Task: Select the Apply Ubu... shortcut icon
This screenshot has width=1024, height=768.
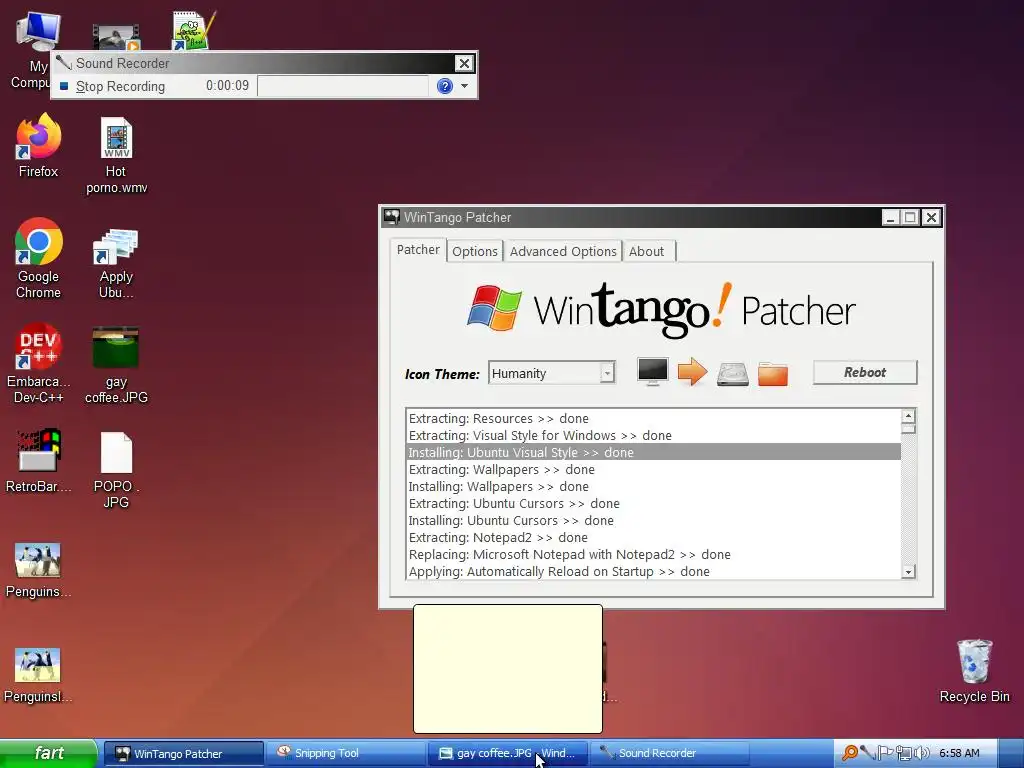Action: point(116,263)
